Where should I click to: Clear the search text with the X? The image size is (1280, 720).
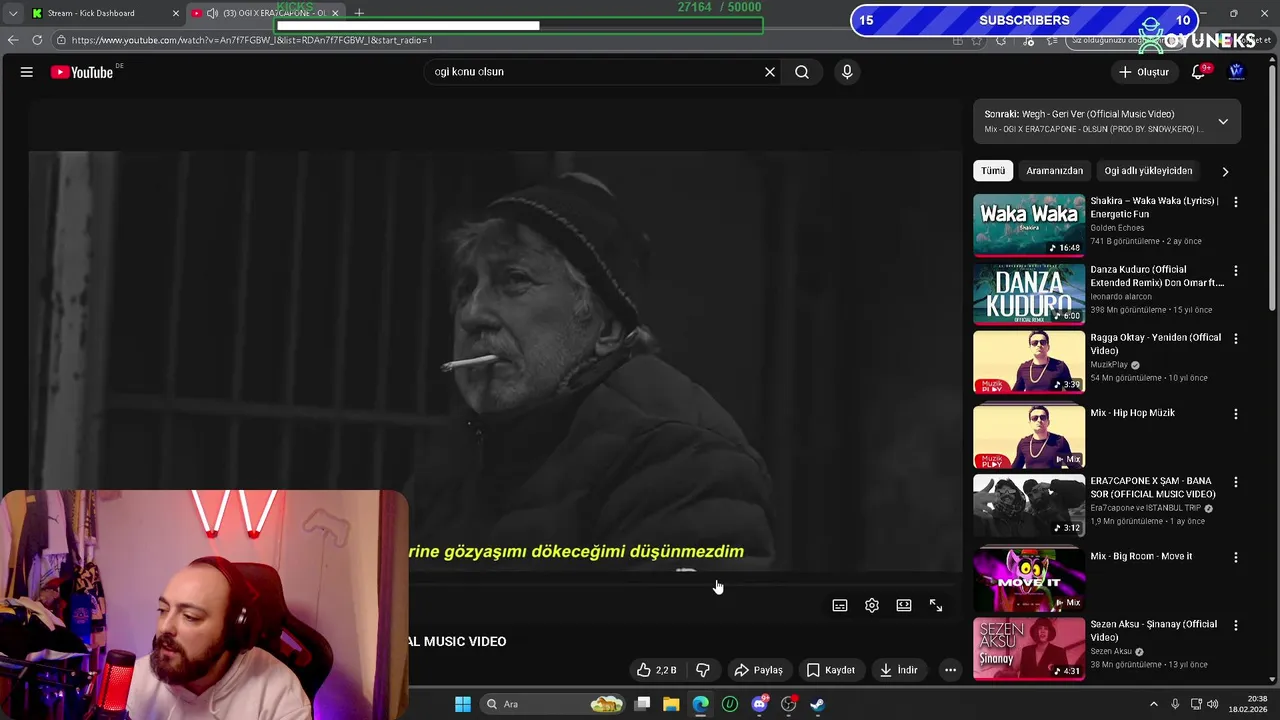[x=770, y=72]
